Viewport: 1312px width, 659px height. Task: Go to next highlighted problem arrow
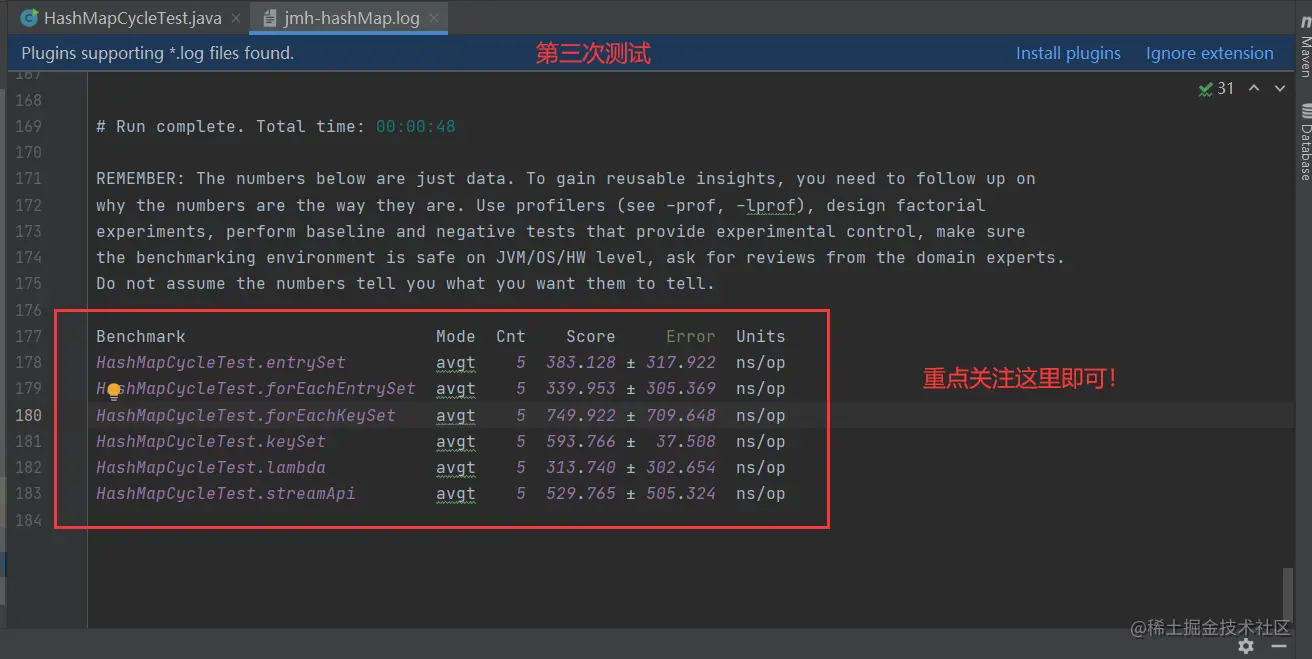click(x=1280, y=89)
